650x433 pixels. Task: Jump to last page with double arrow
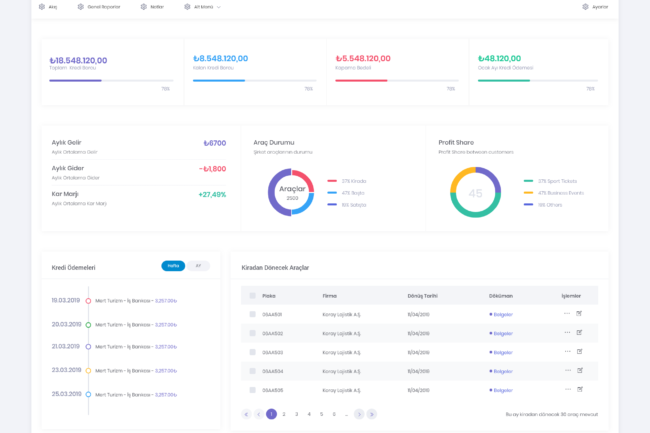[x=372, y=414]
